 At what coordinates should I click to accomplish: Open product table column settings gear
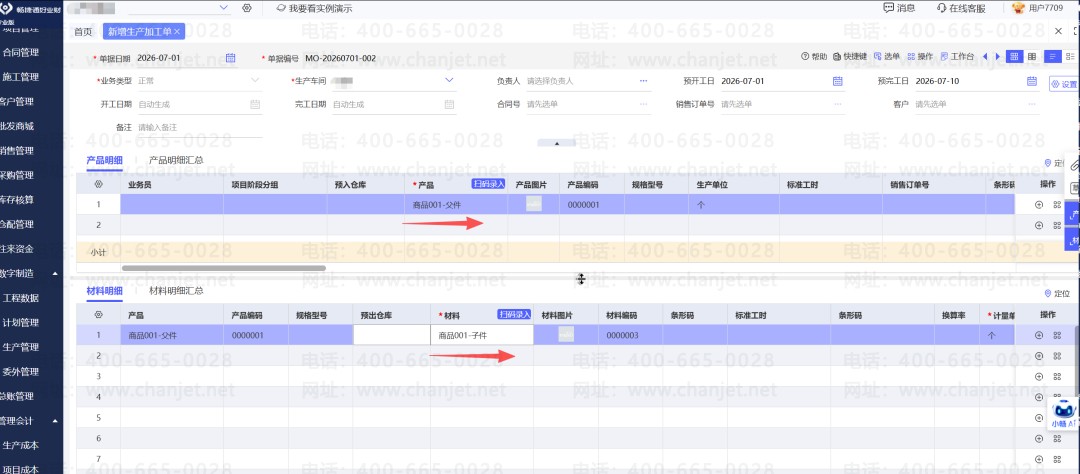coord(98,185)
